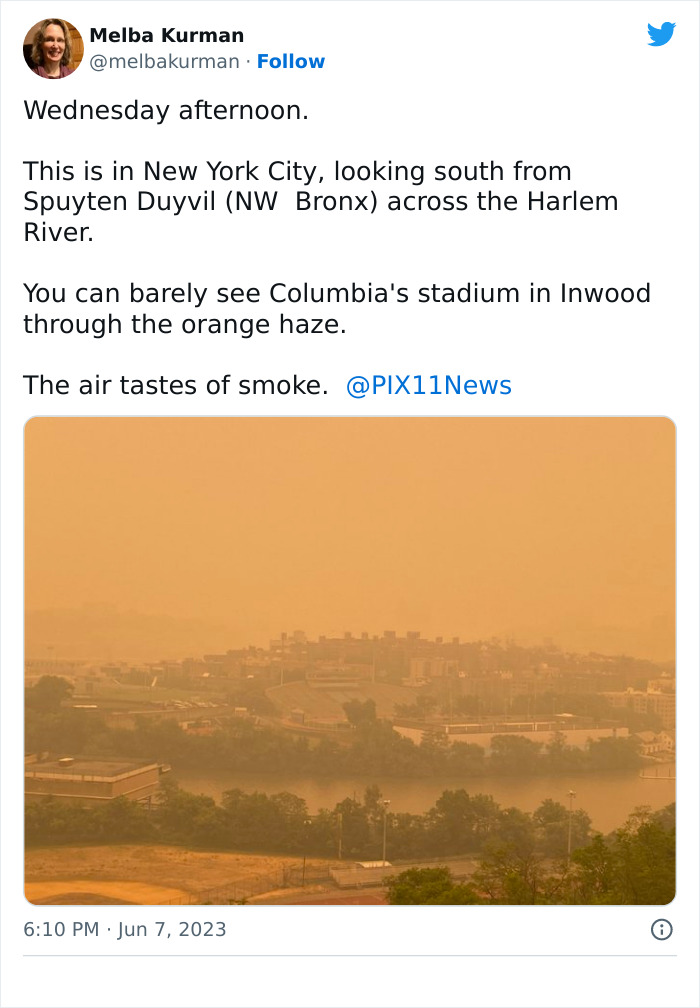Image resolution: width=700 pixels, height=1008 pixels.
Task: Click the stadium stands in the photo
Action: point(310,702)
